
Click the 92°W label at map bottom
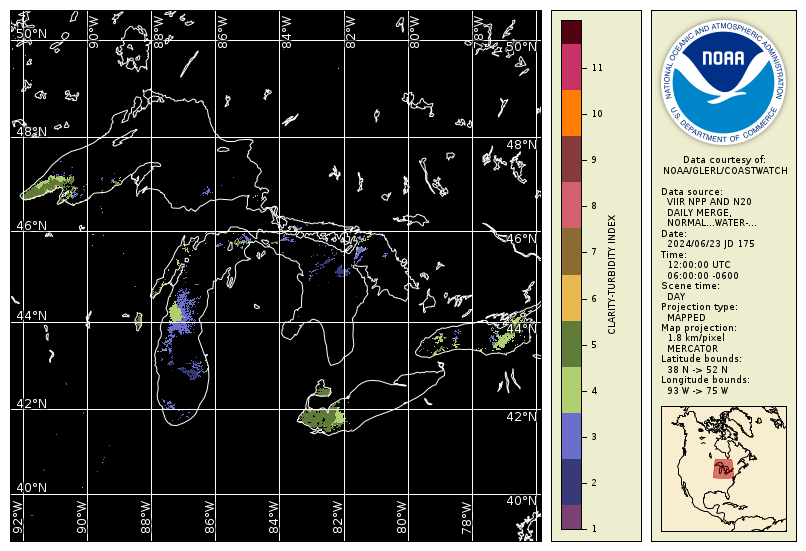click(17, 518)
